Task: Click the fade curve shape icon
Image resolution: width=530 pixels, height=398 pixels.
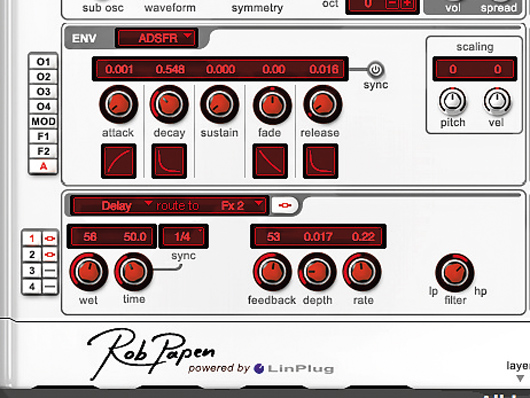Action: point(270,161)
